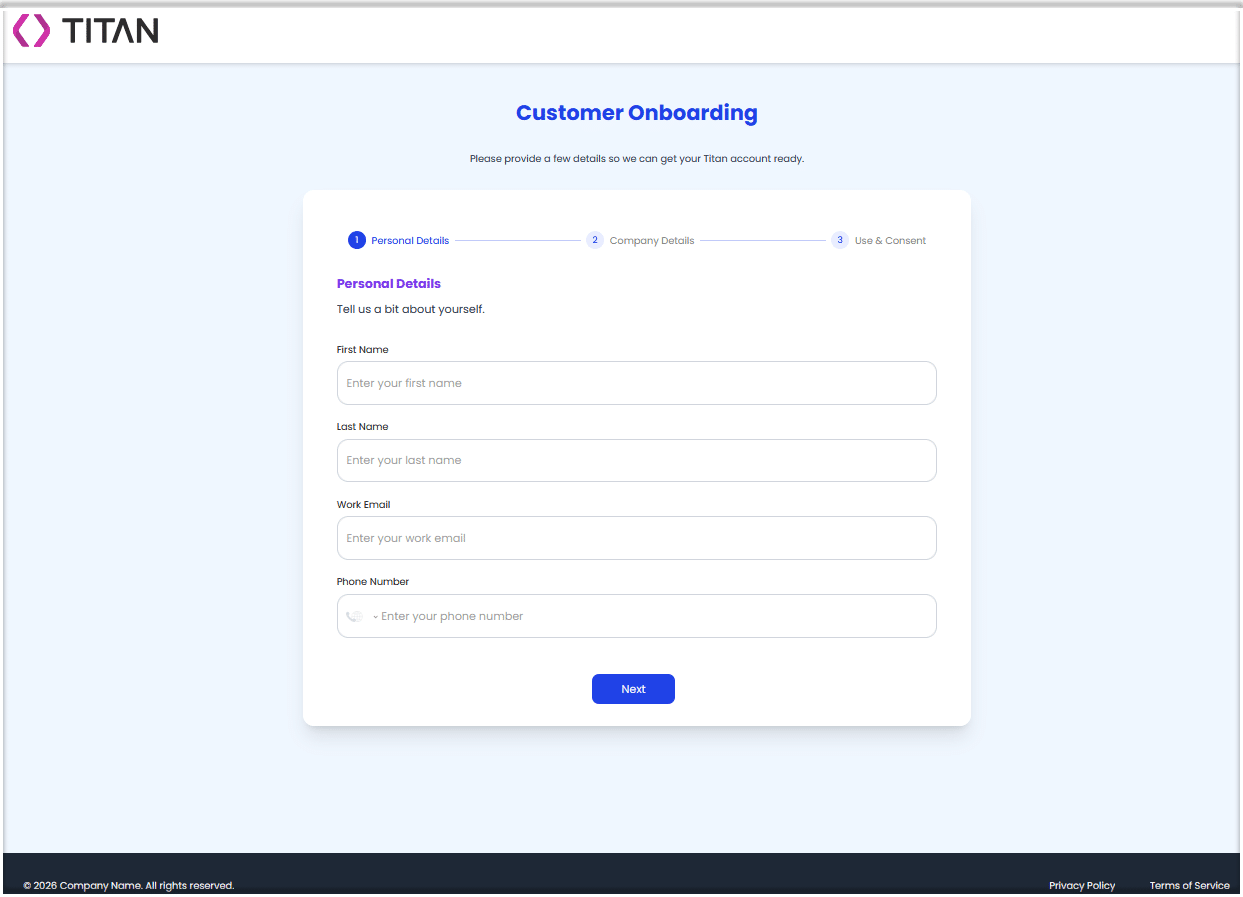Viewport: 1243px width, 897px height.
Task: Click the Personal Details step label
Action: [409, 240]
